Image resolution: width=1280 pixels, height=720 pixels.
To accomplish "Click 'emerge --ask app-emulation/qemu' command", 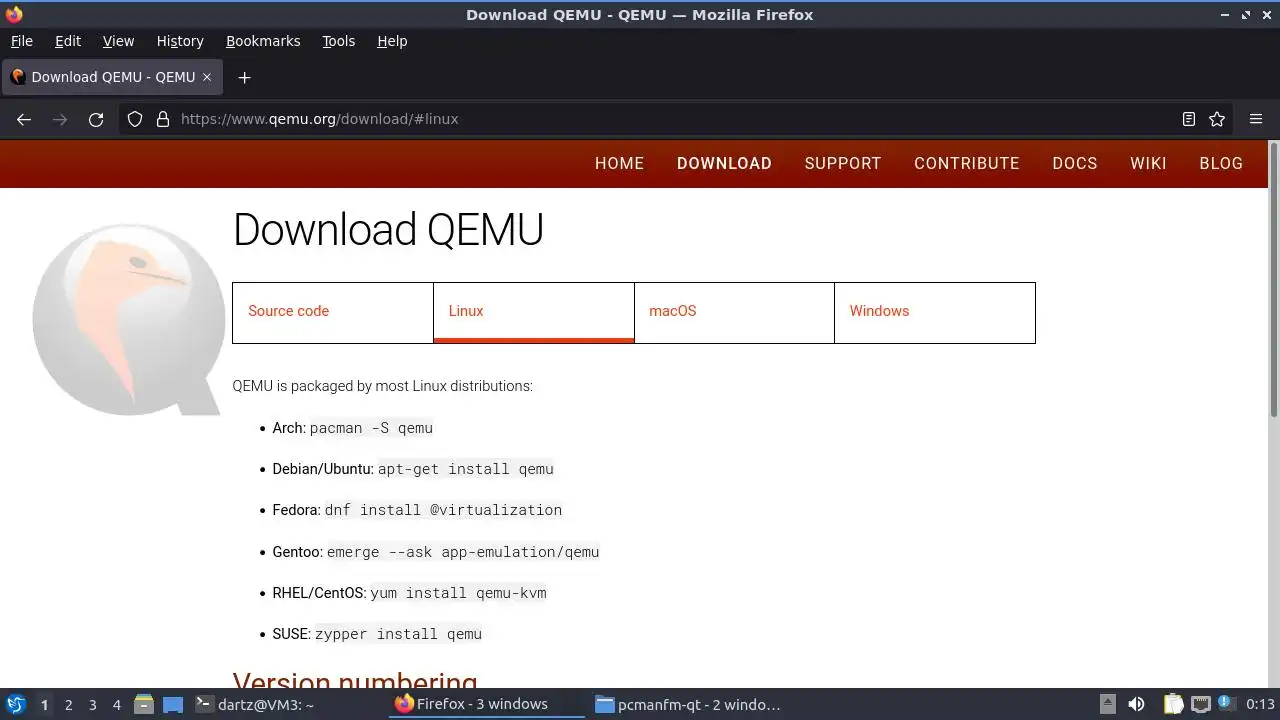I will pyautogui.click(x=463, y=552).
